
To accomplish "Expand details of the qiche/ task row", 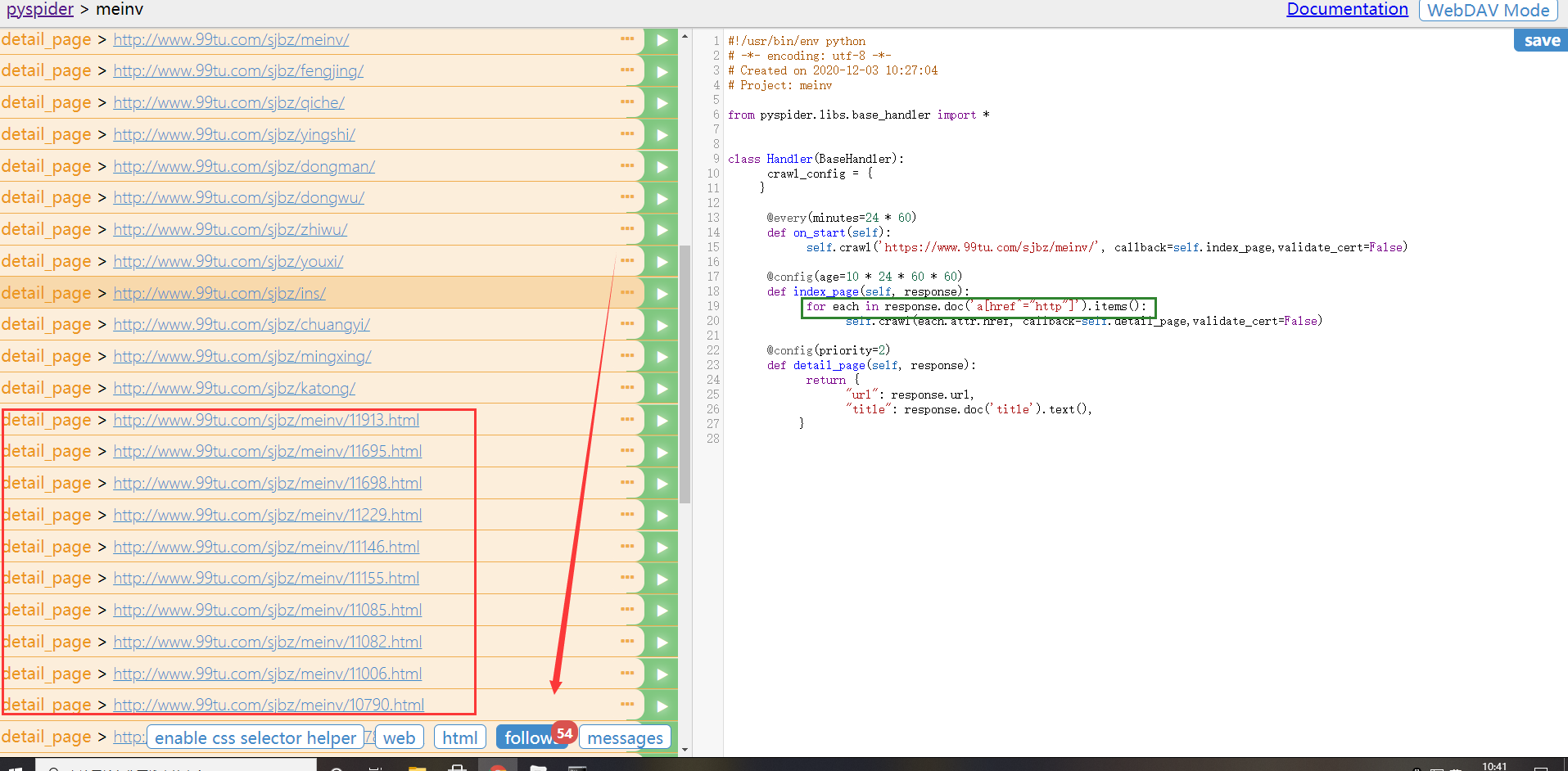I will click(627, 101).
